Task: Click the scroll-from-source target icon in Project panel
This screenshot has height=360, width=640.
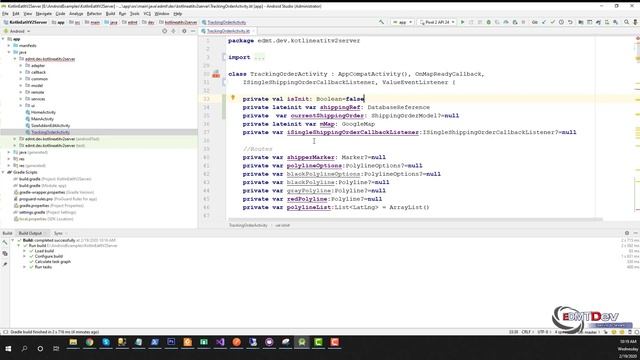Action: 164,31
